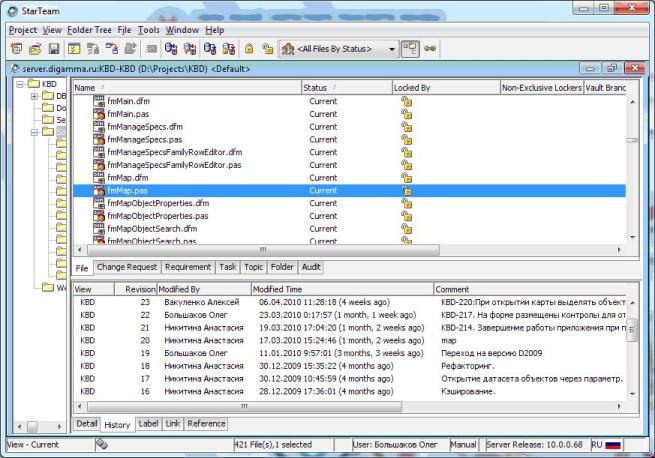Collapse the selected subfolder tree node
655x458 pixels.
tap(34, 132)
